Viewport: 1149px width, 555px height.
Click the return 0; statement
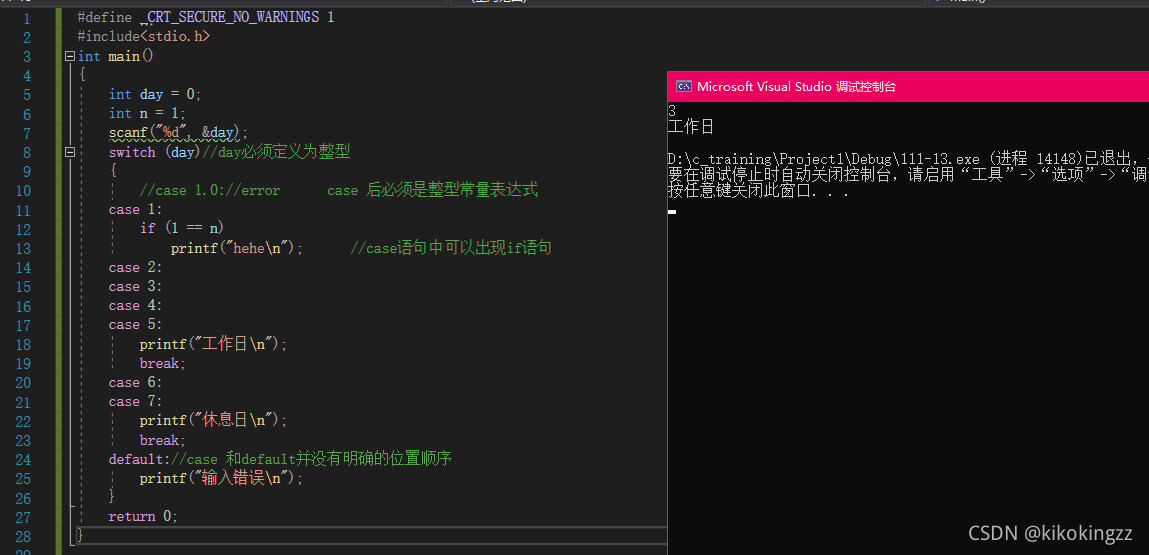point(143,517)
